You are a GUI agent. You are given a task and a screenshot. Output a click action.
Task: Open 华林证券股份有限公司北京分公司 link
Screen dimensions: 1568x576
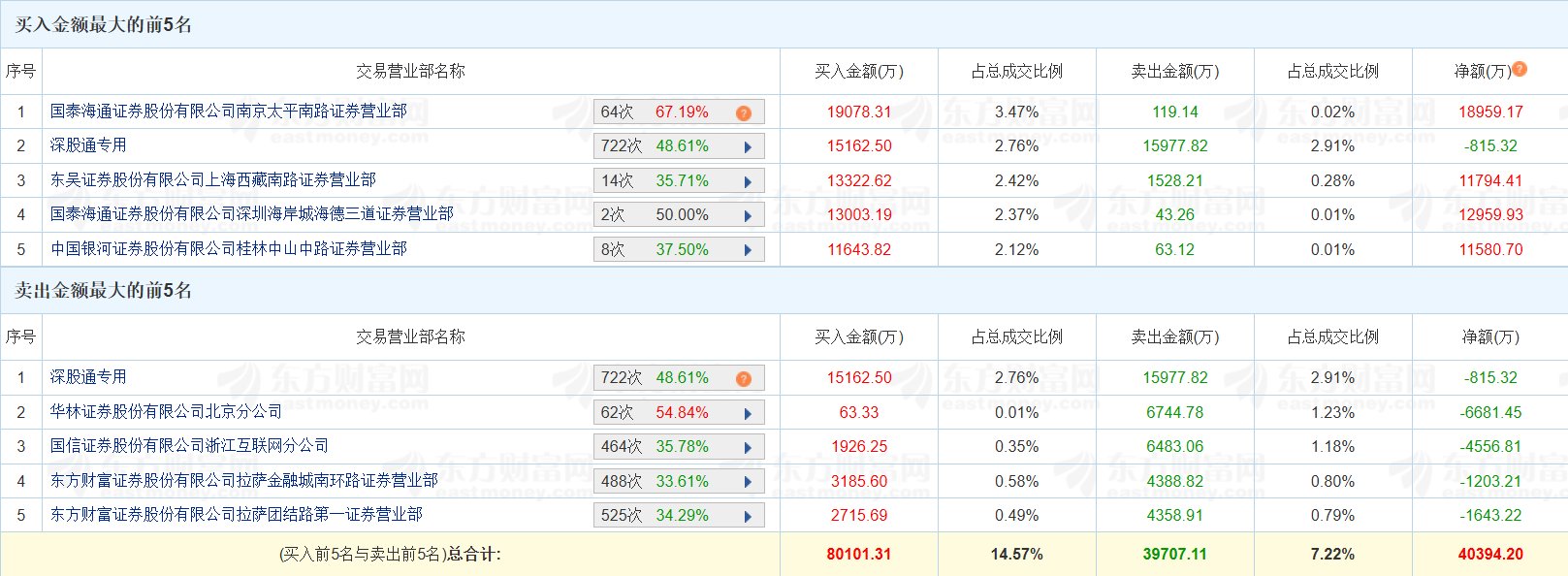[167, 412]
